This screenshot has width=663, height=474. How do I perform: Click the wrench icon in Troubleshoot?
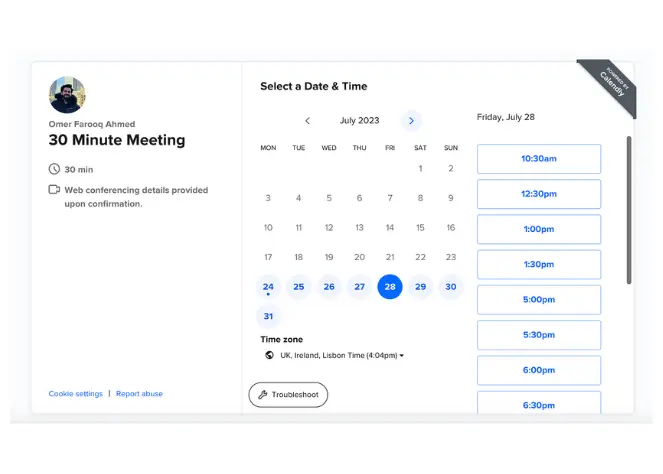pyautogui.click(x=263, y=395)
